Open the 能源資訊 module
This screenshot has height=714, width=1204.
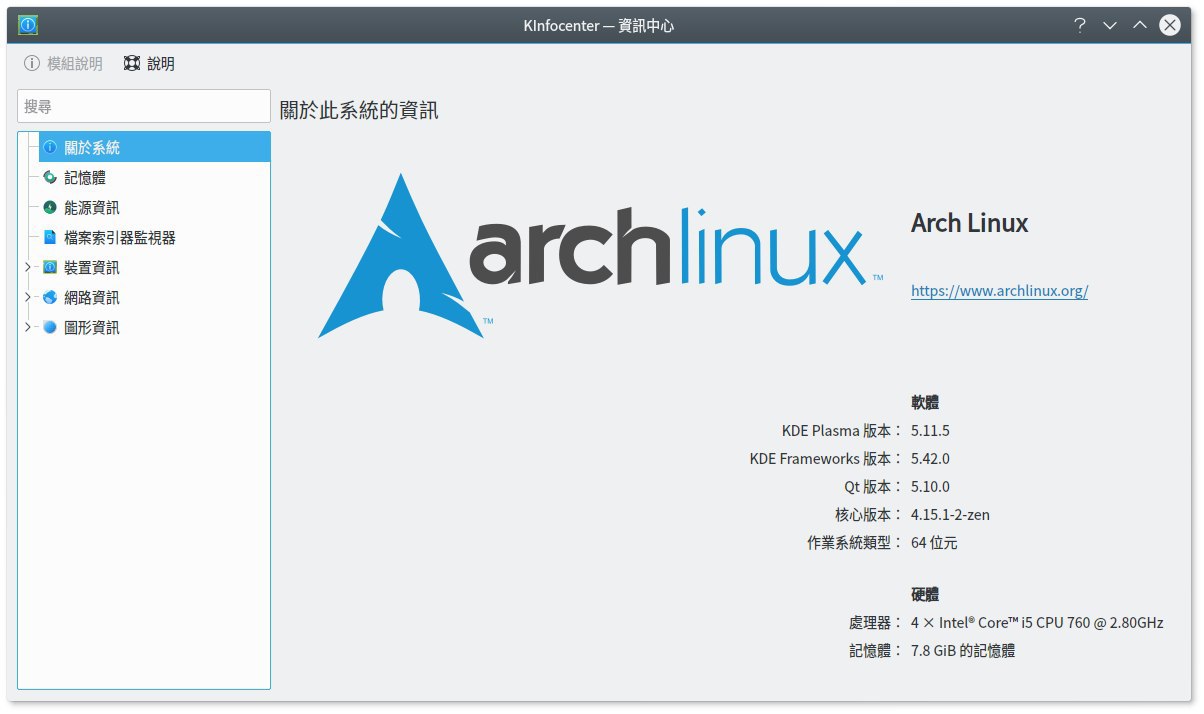[92, 207]
